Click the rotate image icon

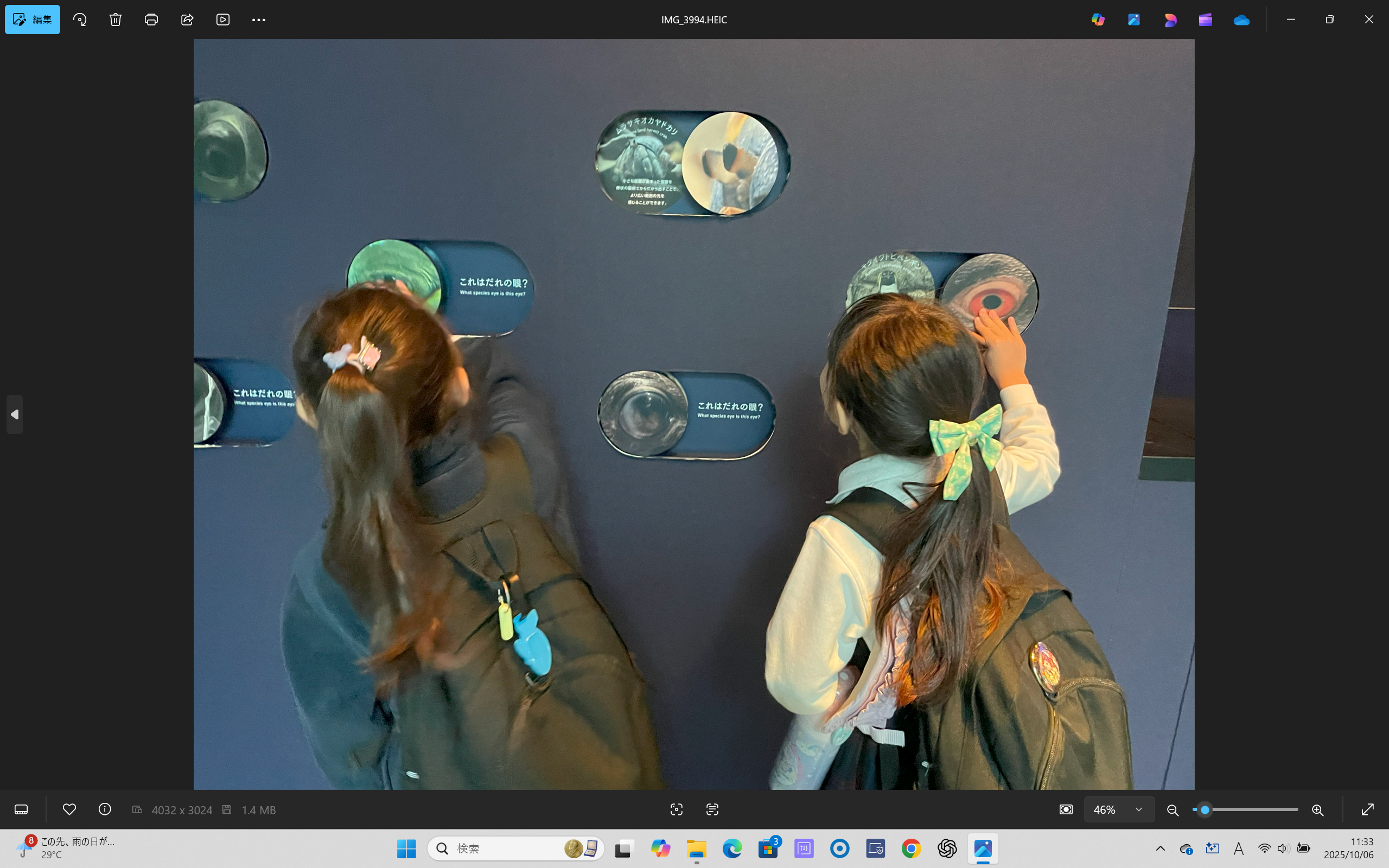tap(80, 20)
